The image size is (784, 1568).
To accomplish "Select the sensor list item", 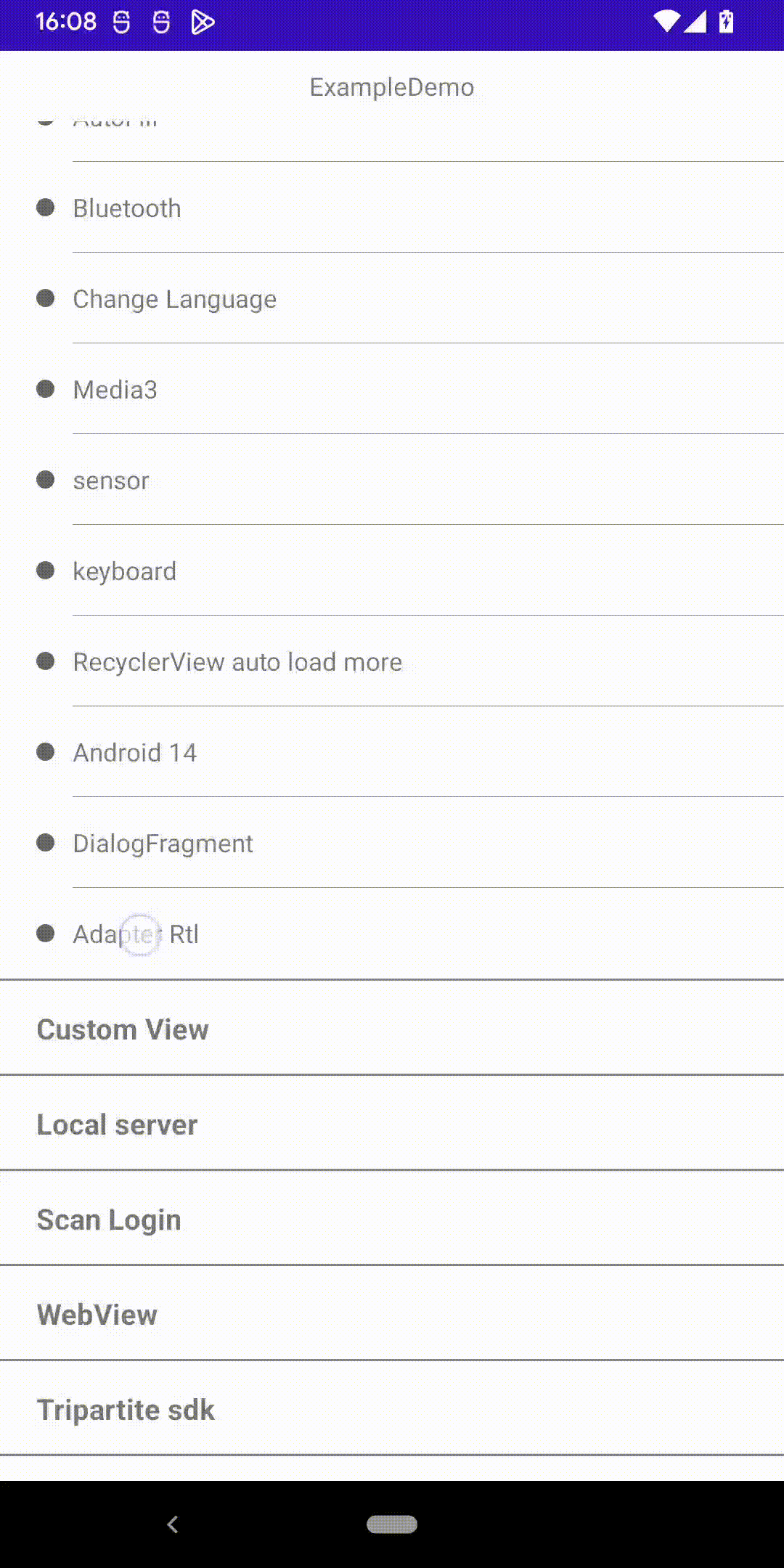I will (x=392, y=481).
